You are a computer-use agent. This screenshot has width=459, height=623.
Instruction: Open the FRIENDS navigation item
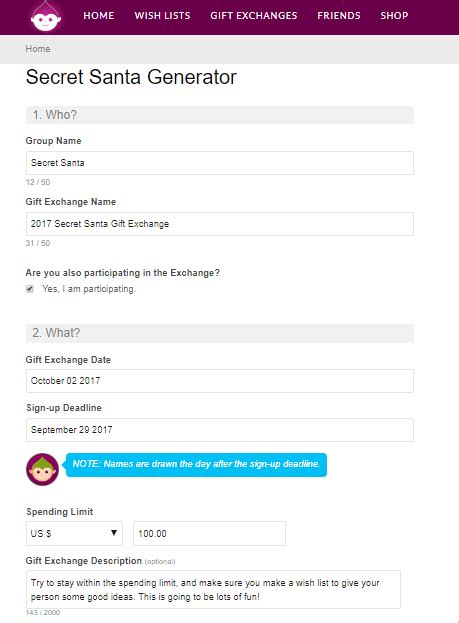point(339,15)
